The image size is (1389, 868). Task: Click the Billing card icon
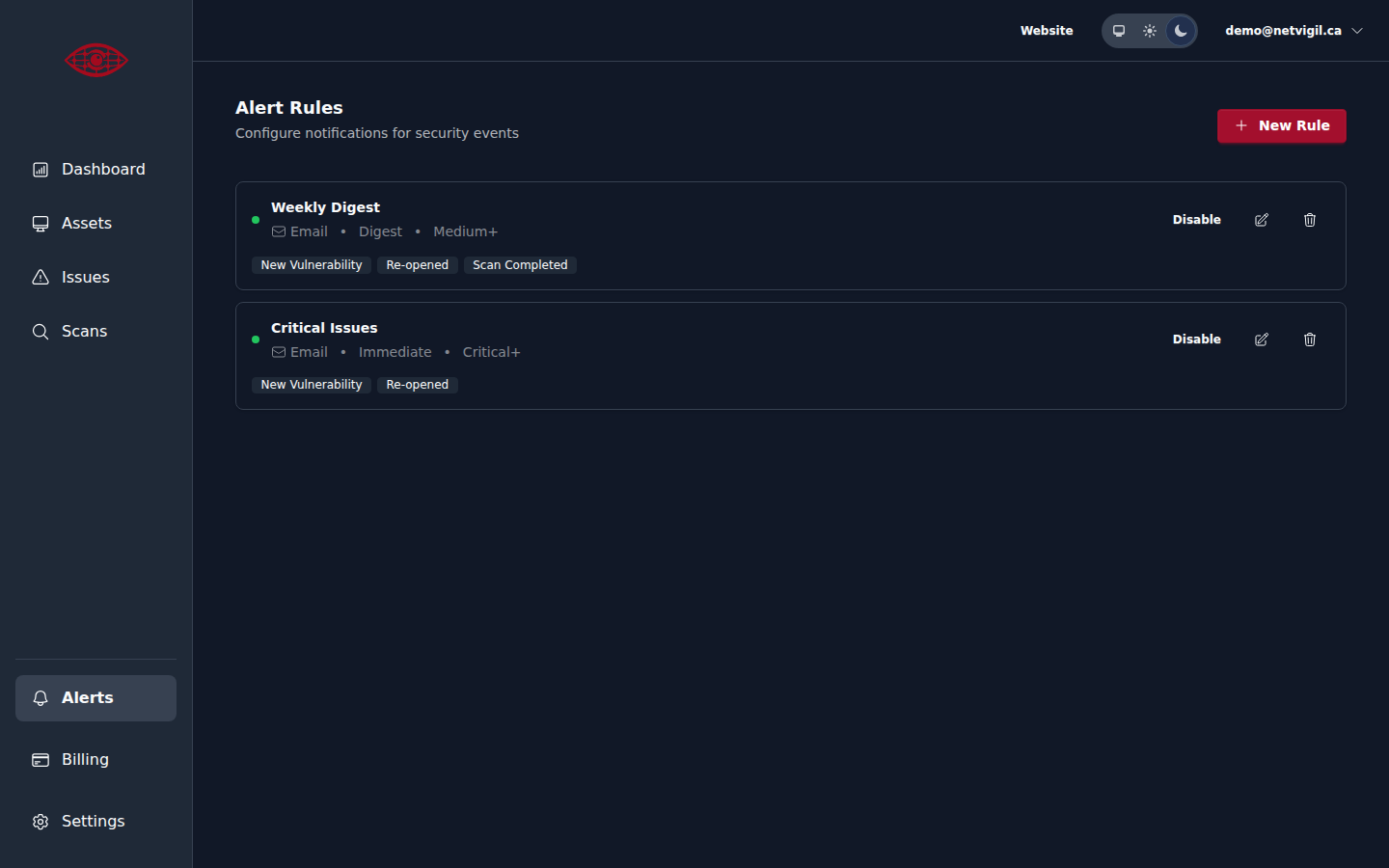click(41, 760)
